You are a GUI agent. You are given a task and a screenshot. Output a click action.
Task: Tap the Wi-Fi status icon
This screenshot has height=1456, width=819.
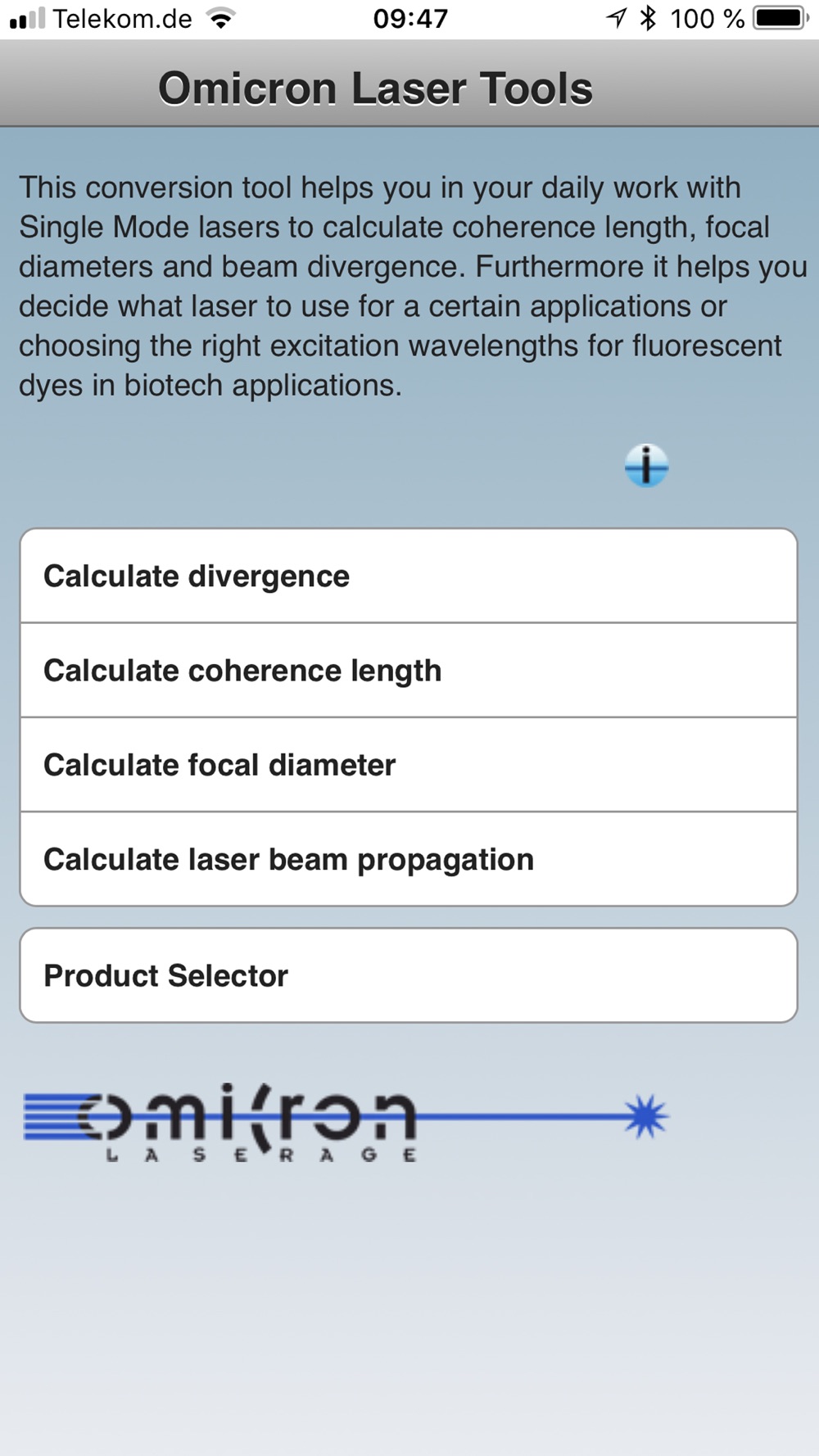click(219, 18)
